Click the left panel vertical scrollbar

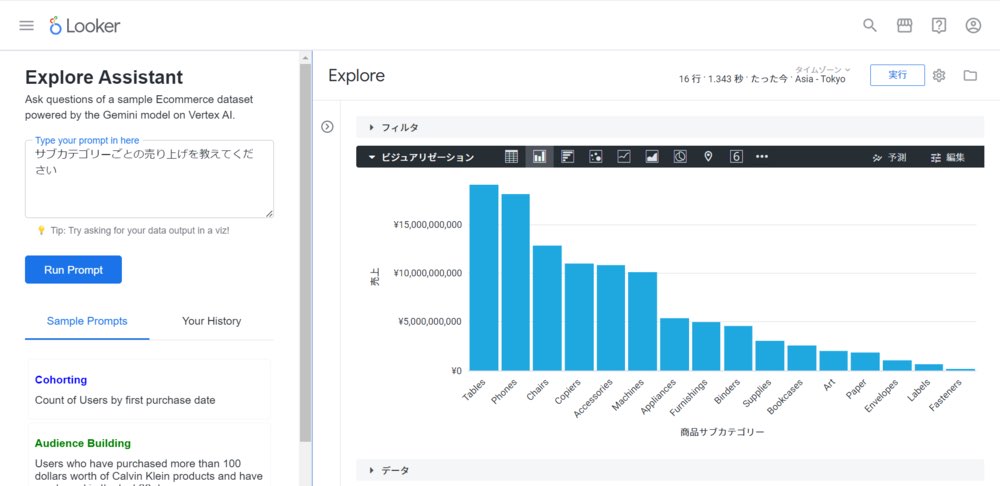[305, 253]
